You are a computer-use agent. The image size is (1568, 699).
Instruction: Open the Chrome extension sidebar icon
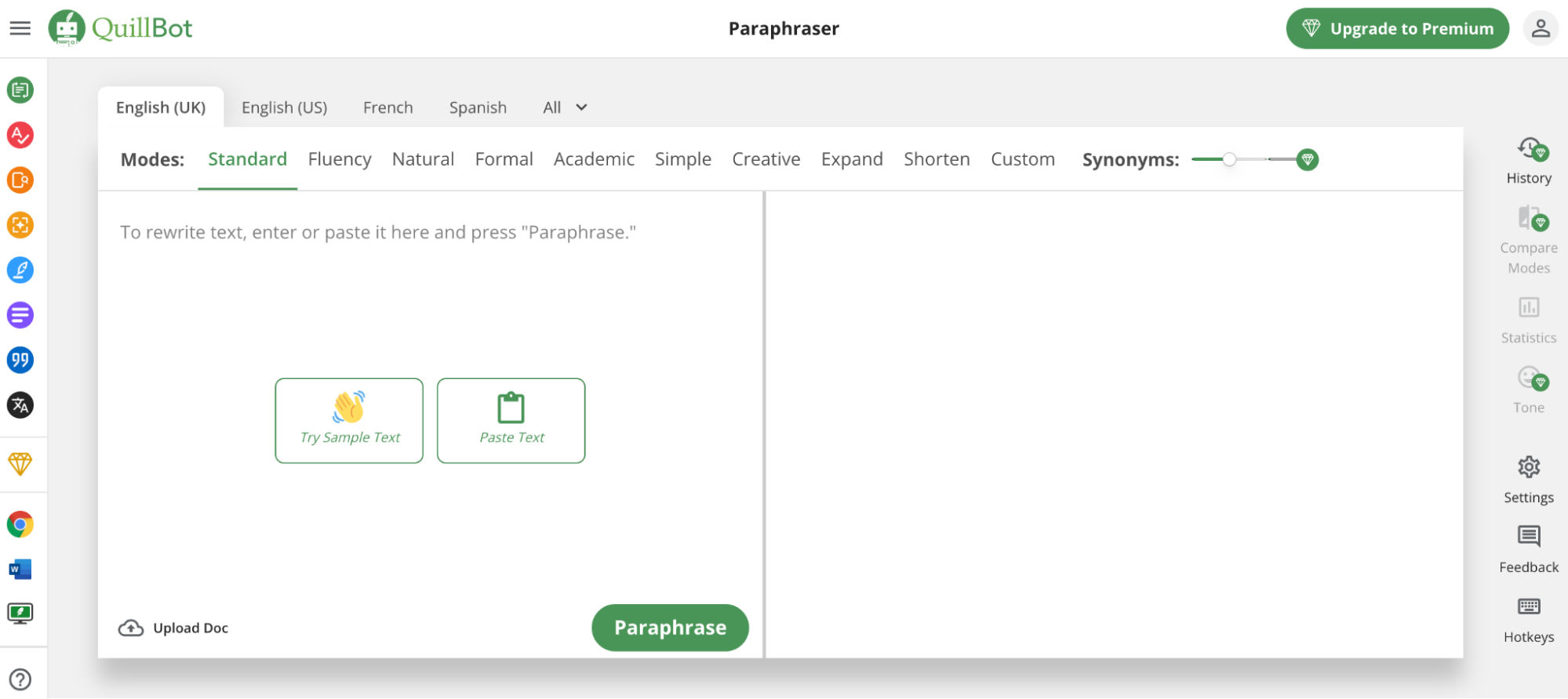pos(20,524)
